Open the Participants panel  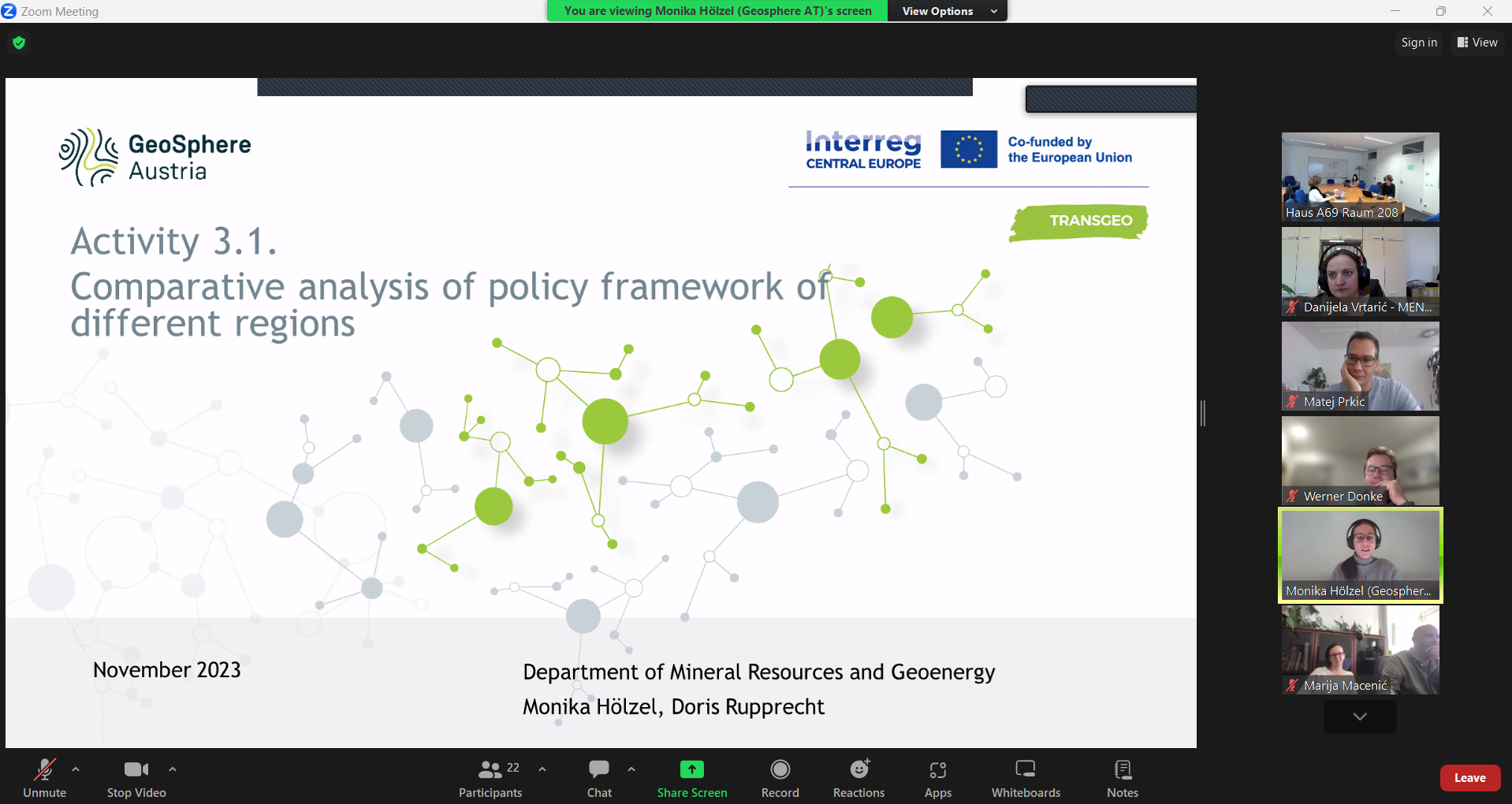click(490, 778)
